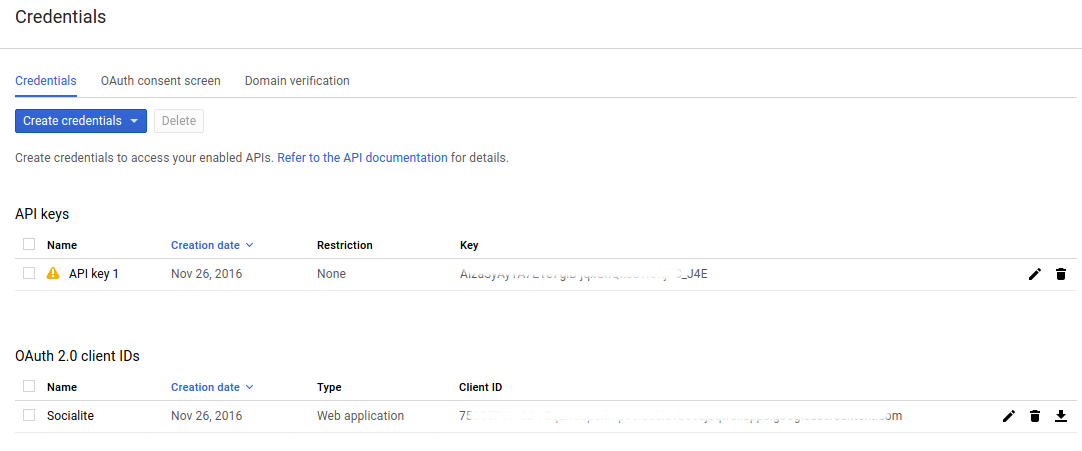Open the Domain verification tab

297,81
